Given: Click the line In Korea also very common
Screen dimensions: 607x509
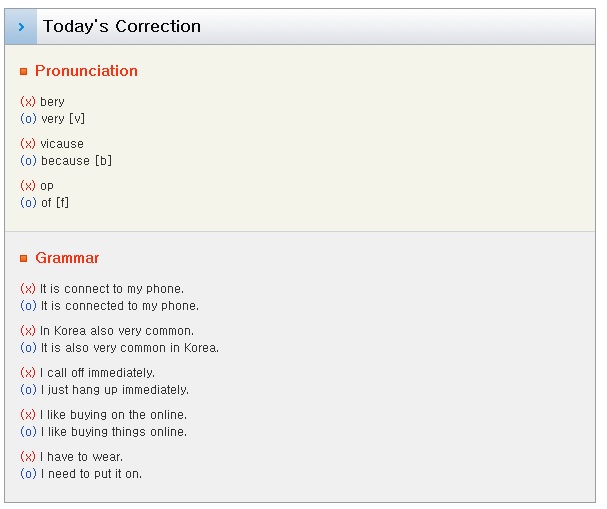Looking at the screenshot, I should [x=117, y=331].
